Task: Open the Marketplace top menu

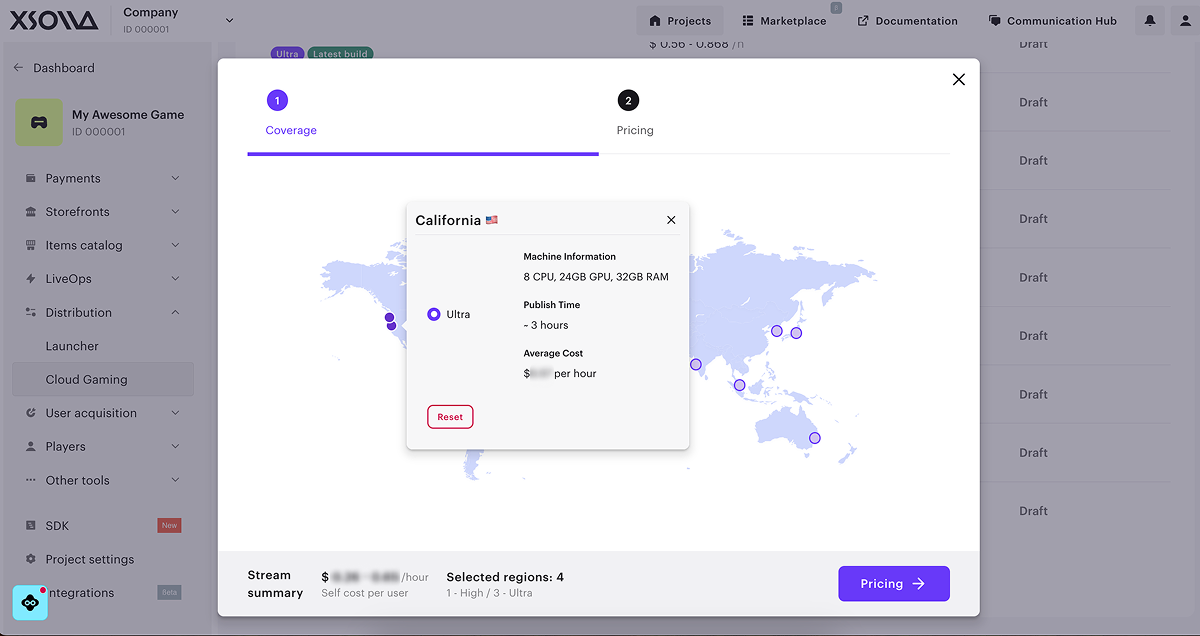Action: [784, 21]
